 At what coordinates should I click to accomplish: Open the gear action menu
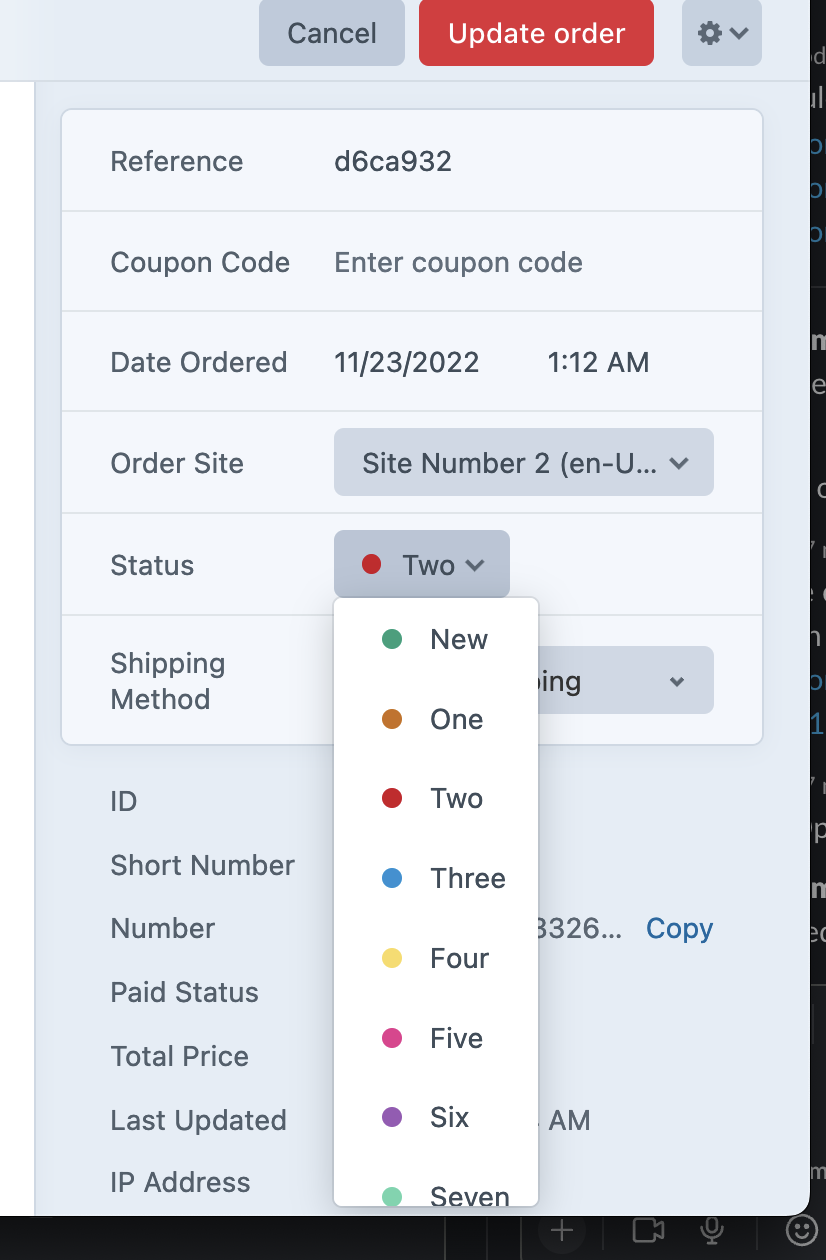click(x=721, y=33)
